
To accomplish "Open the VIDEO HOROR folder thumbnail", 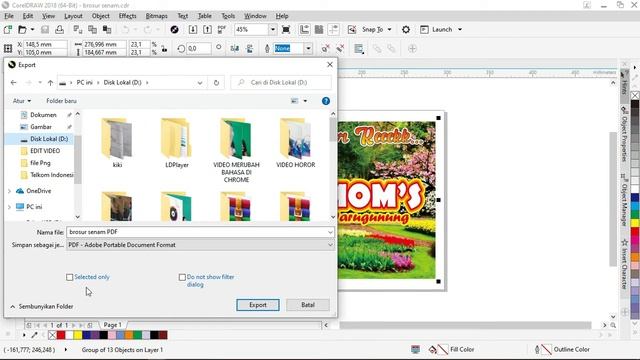I will click(x=296, y=143).
